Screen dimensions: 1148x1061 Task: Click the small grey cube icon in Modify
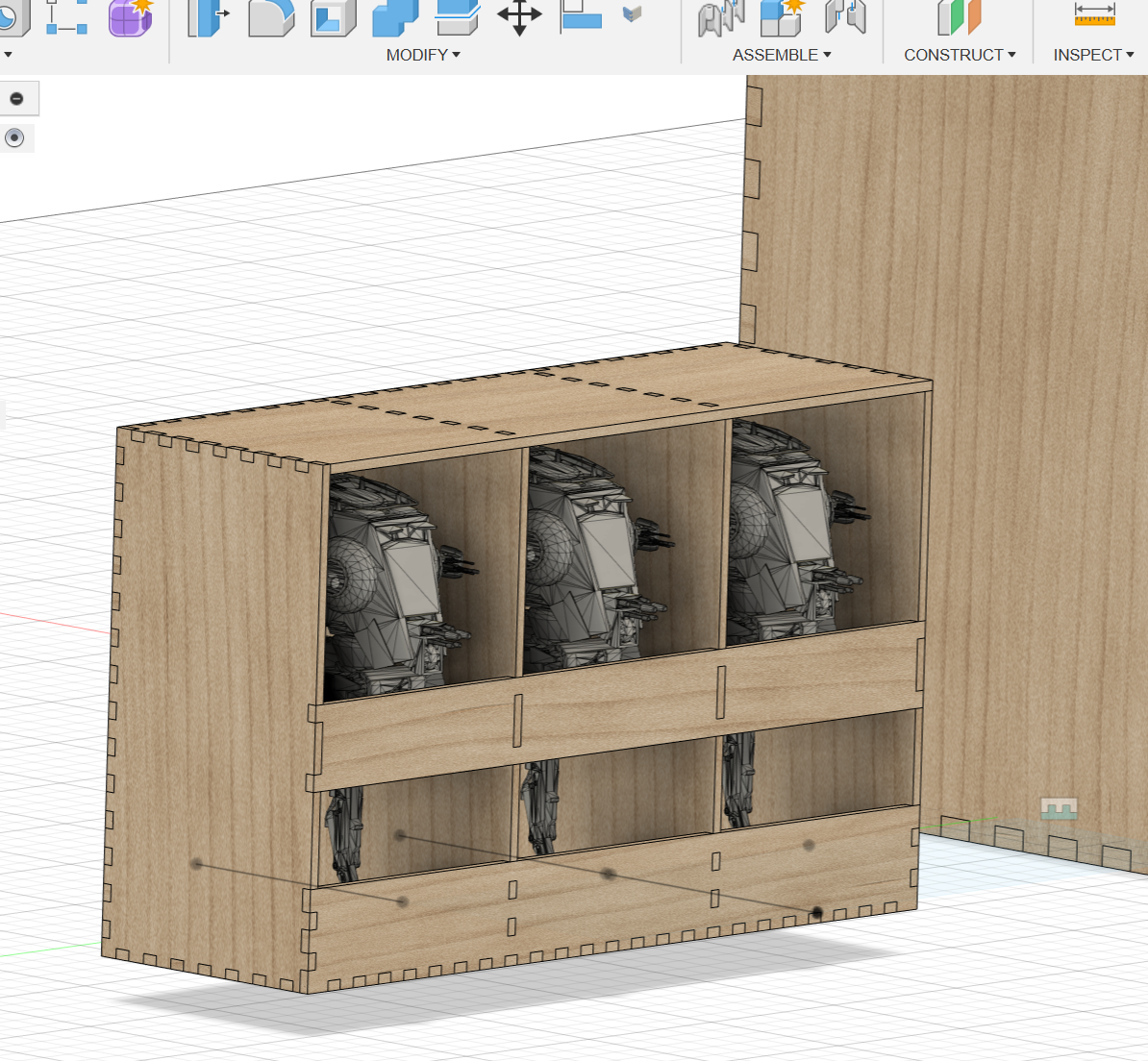click(632, 13)
